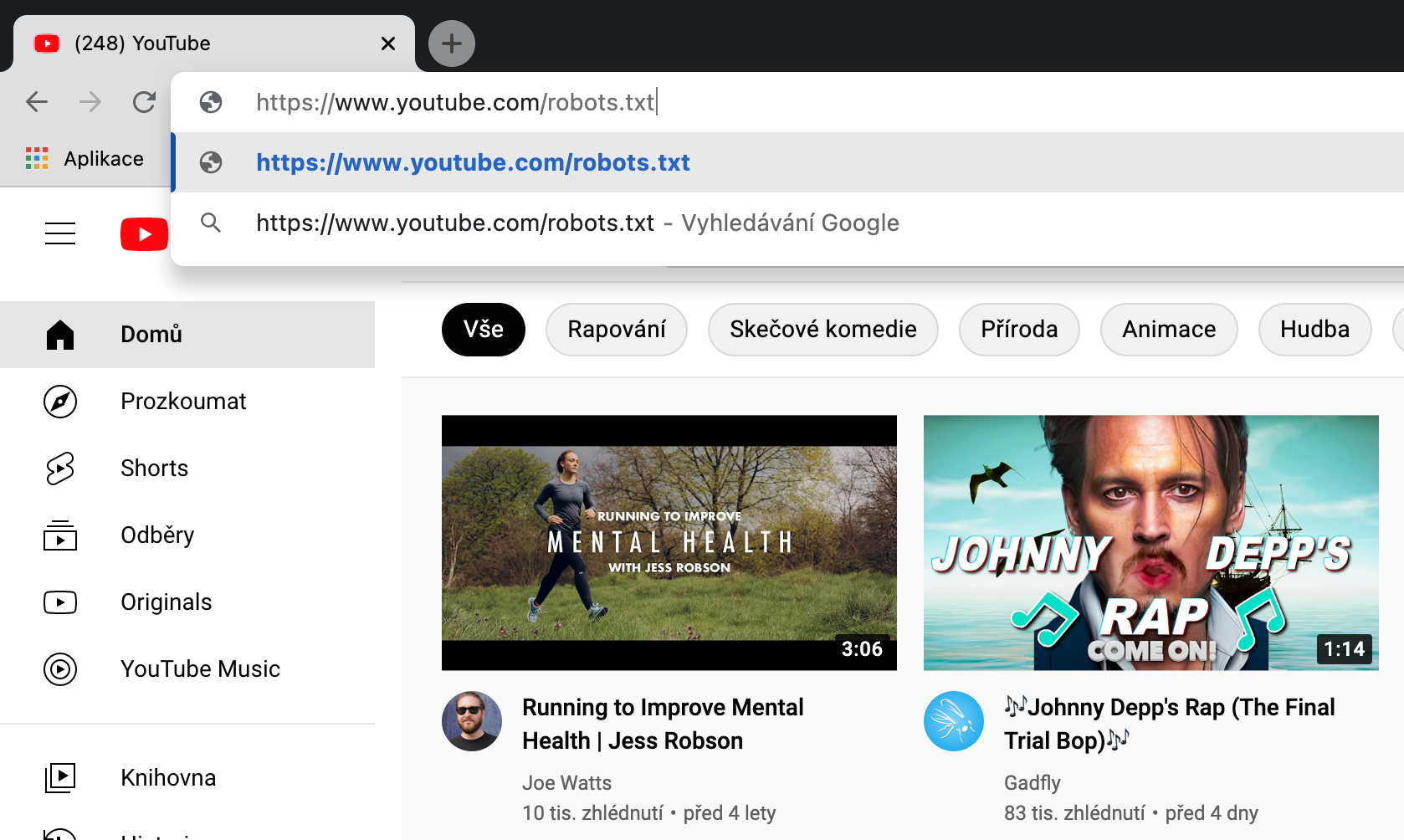
Task: Click the 10 tis. zhlédnutí text
Action: pos(592,813)
